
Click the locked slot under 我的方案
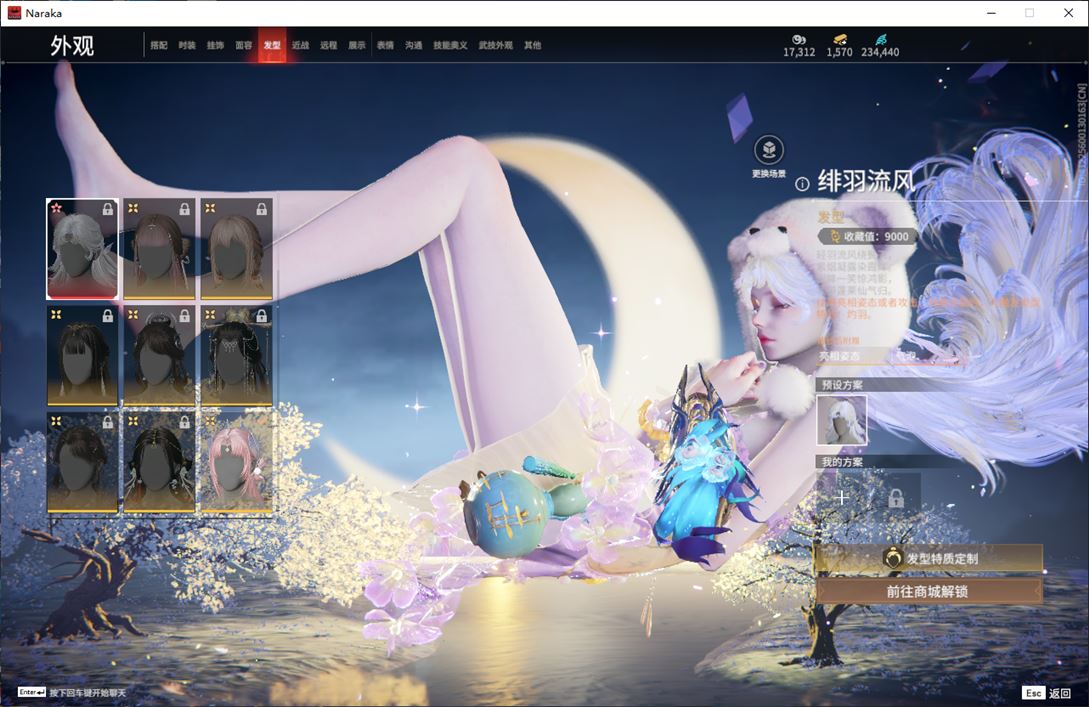point(896,497)
